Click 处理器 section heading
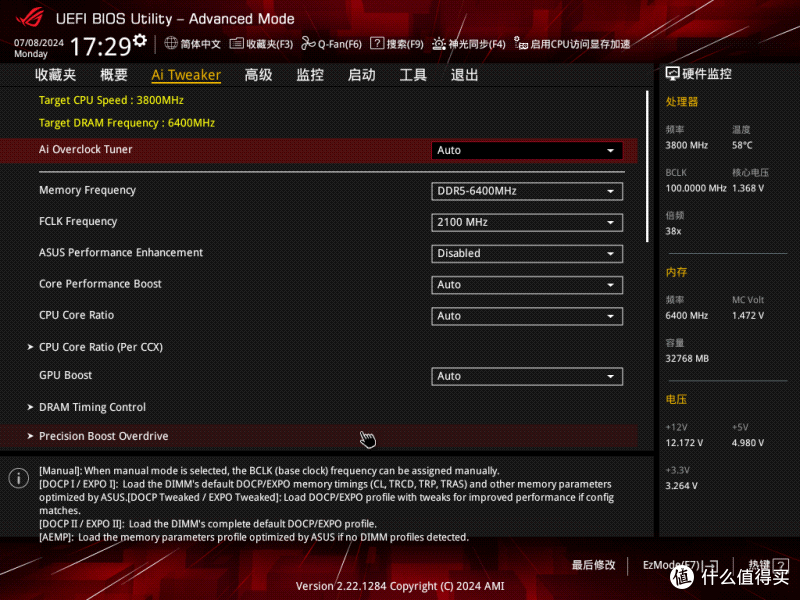The height and width of the screenshot is (600, 800). 682,102
